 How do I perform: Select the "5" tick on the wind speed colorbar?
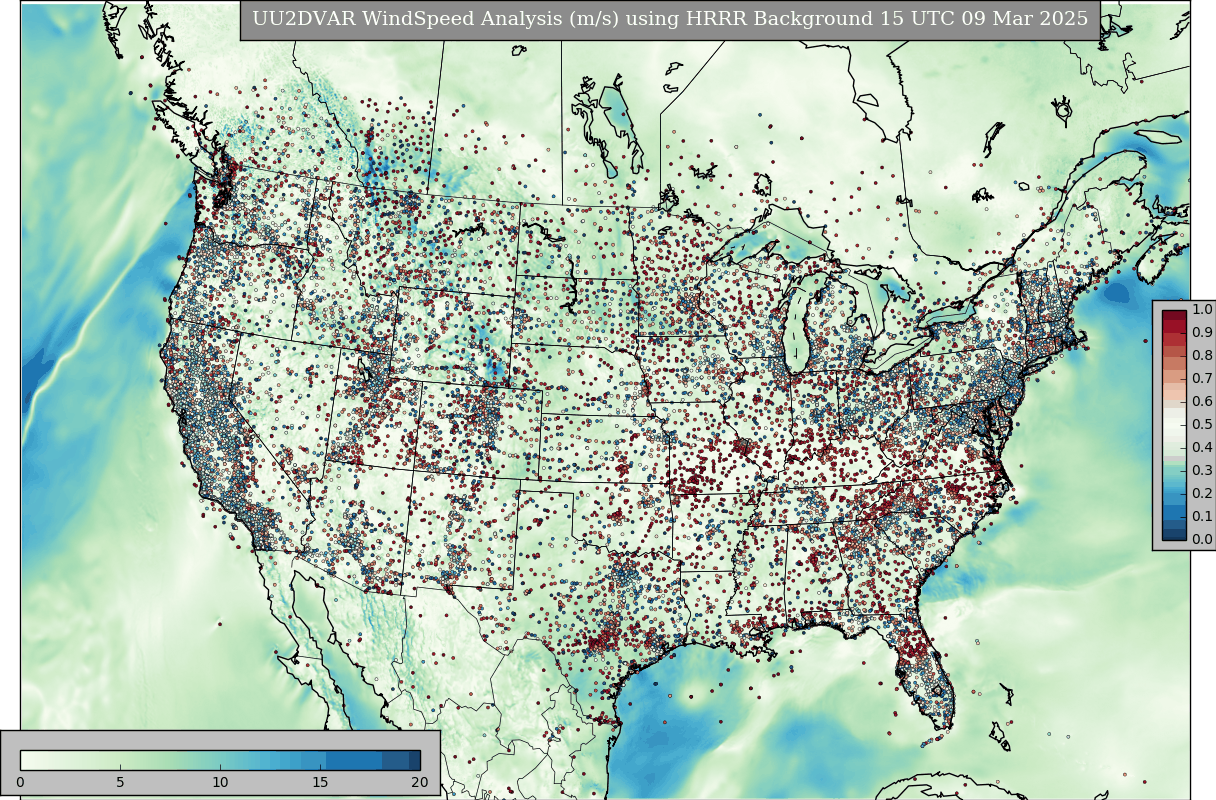[x=120, y=782]
